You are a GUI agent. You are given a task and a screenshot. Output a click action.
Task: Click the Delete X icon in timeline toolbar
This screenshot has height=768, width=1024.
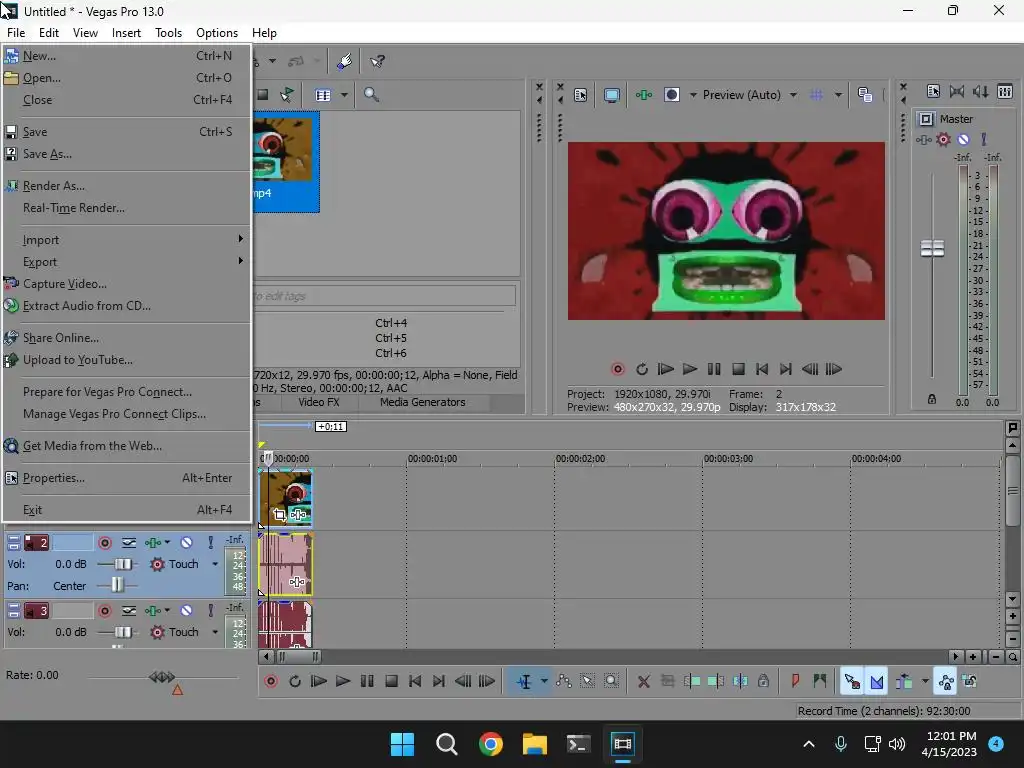pos(643,681)
